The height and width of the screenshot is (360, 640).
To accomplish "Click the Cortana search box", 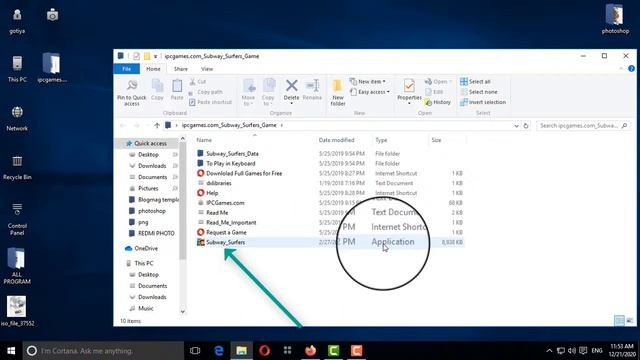I will pos(103,351).
